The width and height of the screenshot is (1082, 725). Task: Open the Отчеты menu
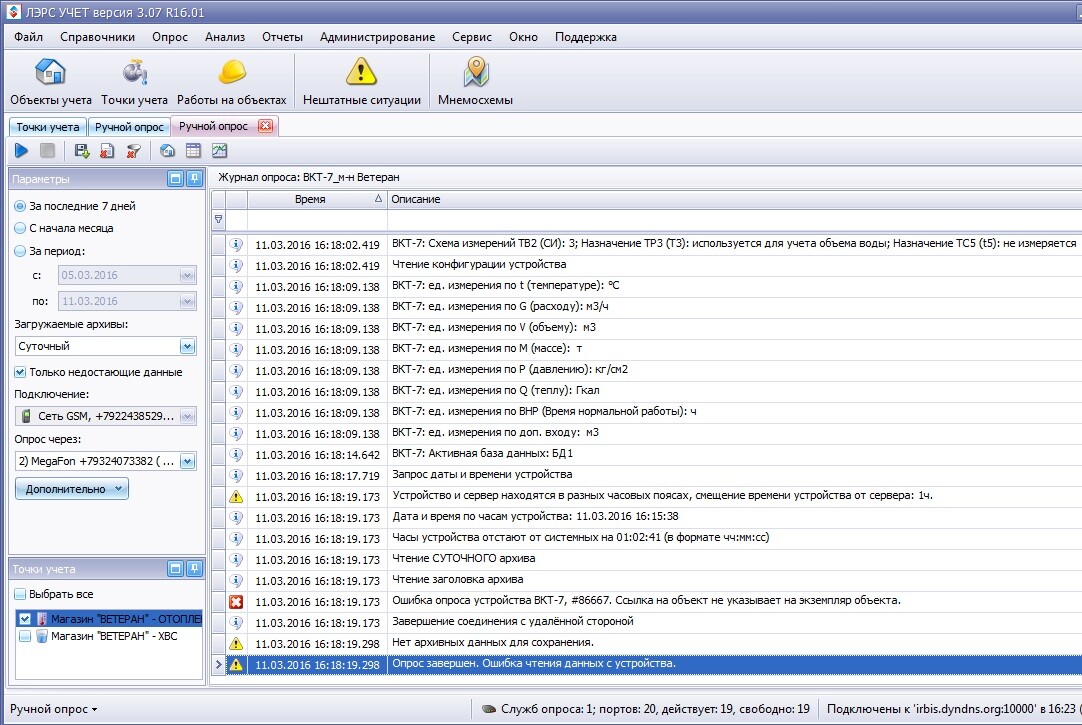click(282, 37)
